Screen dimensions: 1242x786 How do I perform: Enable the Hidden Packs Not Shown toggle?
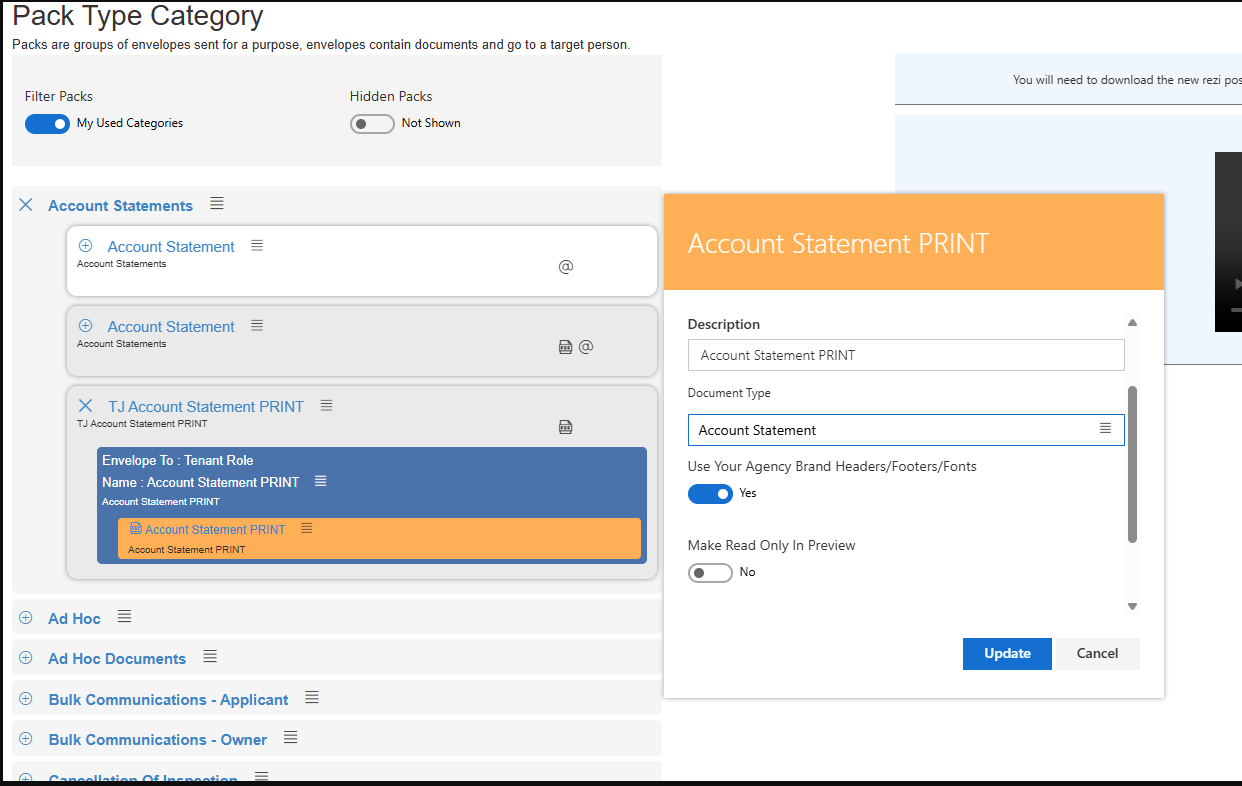(x=372, y=124)
